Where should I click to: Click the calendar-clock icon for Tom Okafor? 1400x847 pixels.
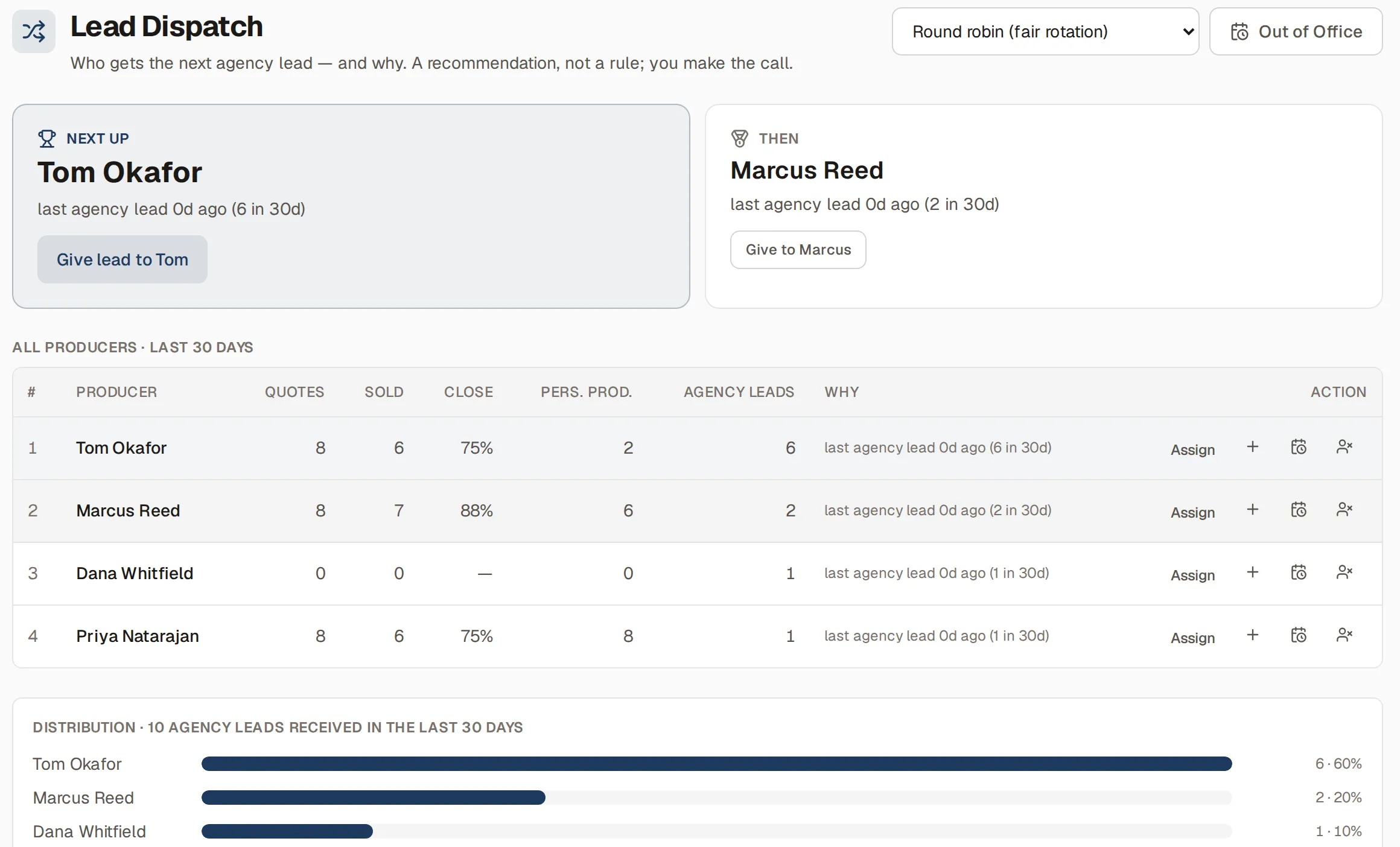point(1299,447)
